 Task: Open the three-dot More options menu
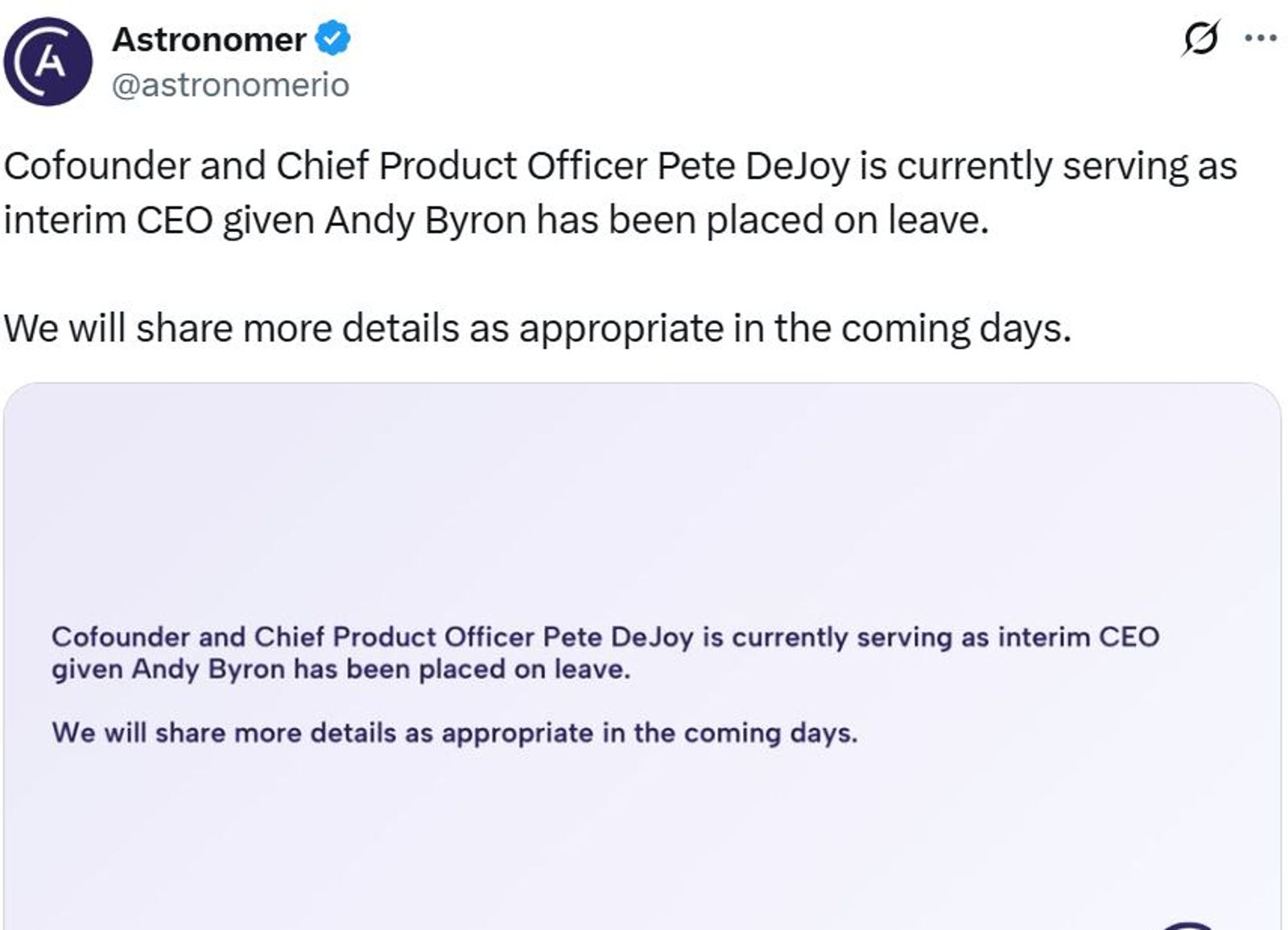click(1261, 38)
